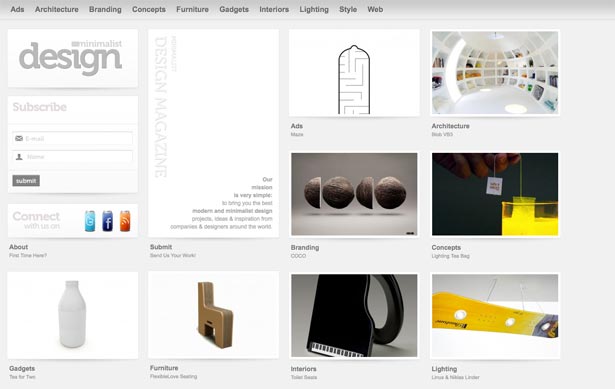
Task: Click the submit button
Action: [x=26, y=181]
